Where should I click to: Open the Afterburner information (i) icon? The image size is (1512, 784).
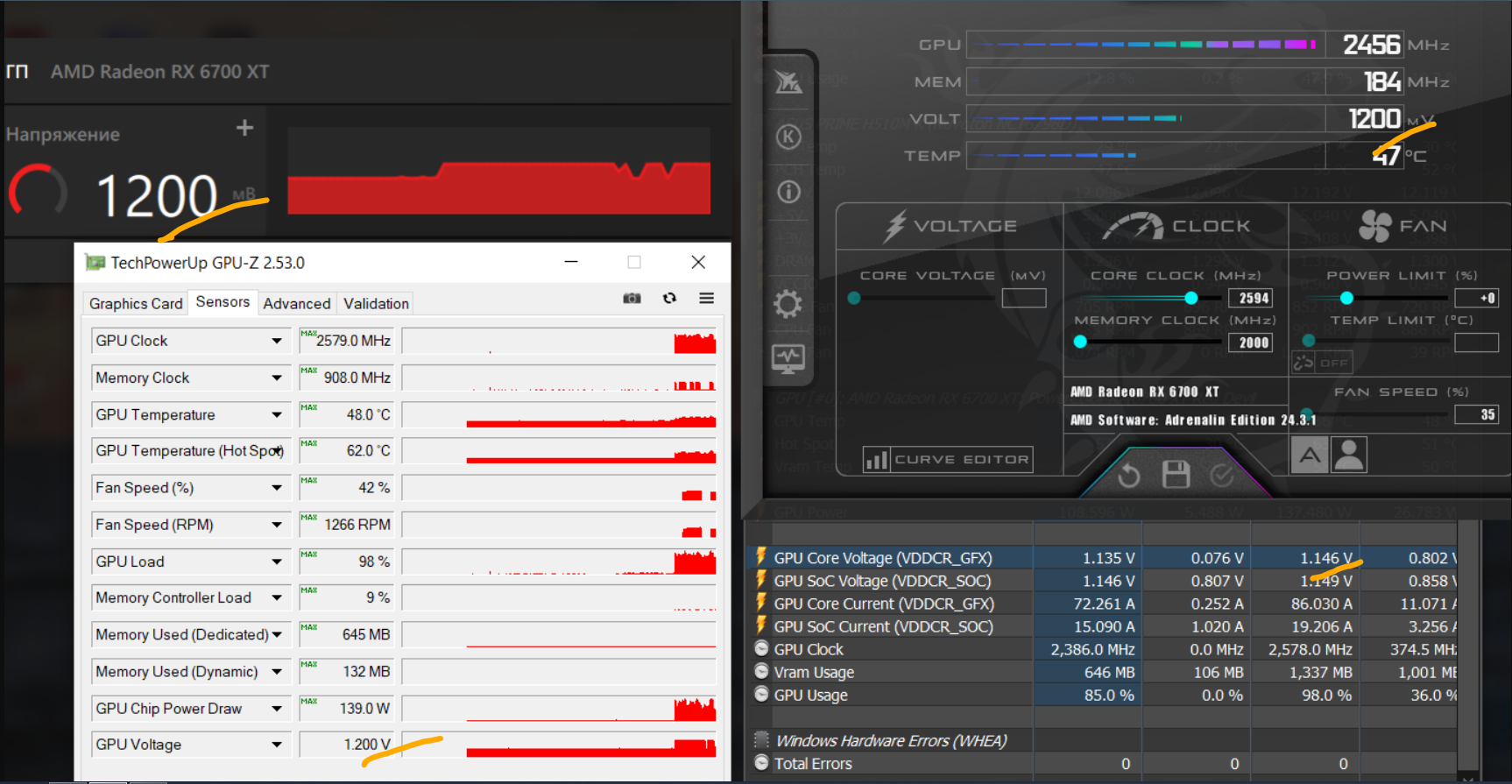tap(788, 192)
